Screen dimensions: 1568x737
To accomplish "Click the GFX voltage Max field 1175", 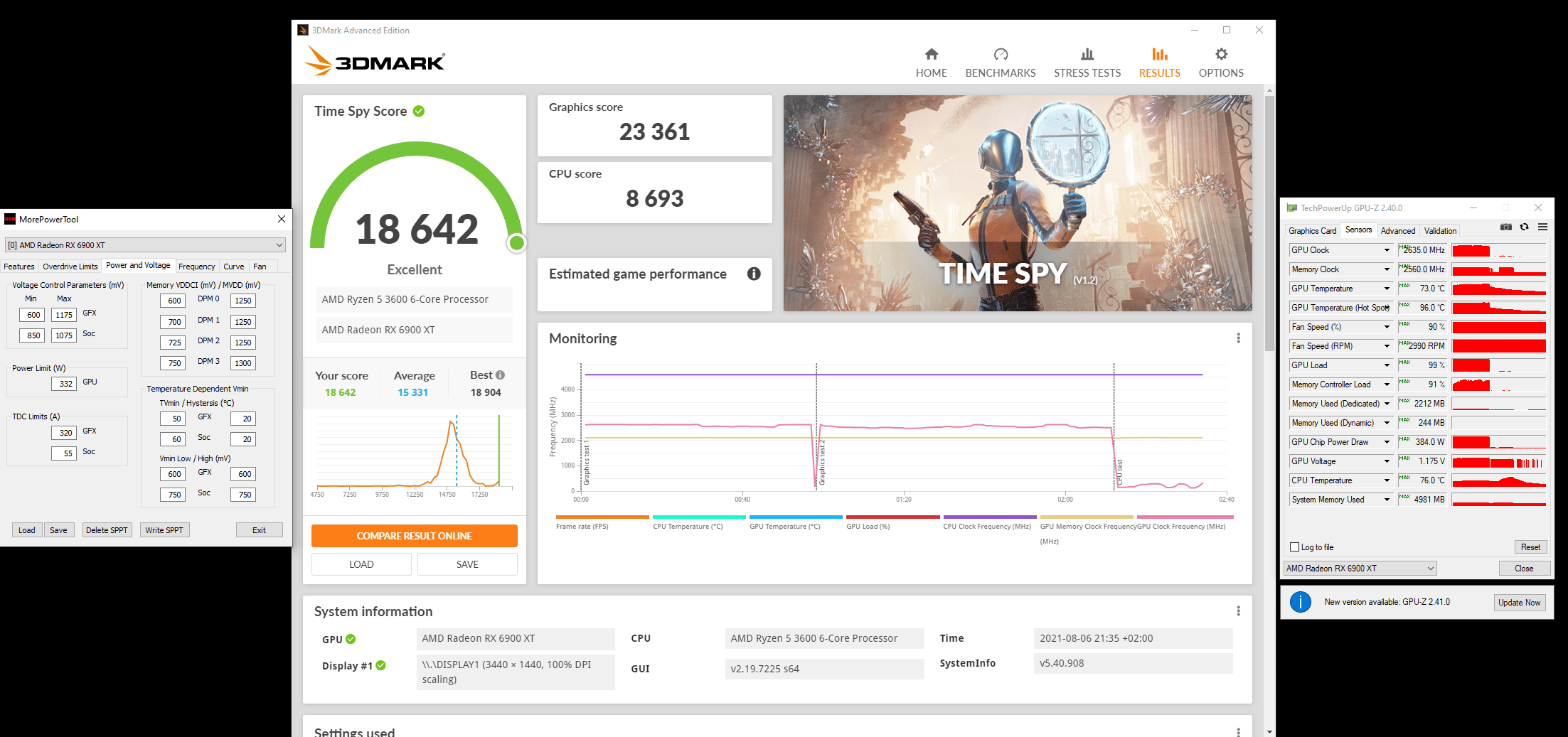I will point(63,315).
